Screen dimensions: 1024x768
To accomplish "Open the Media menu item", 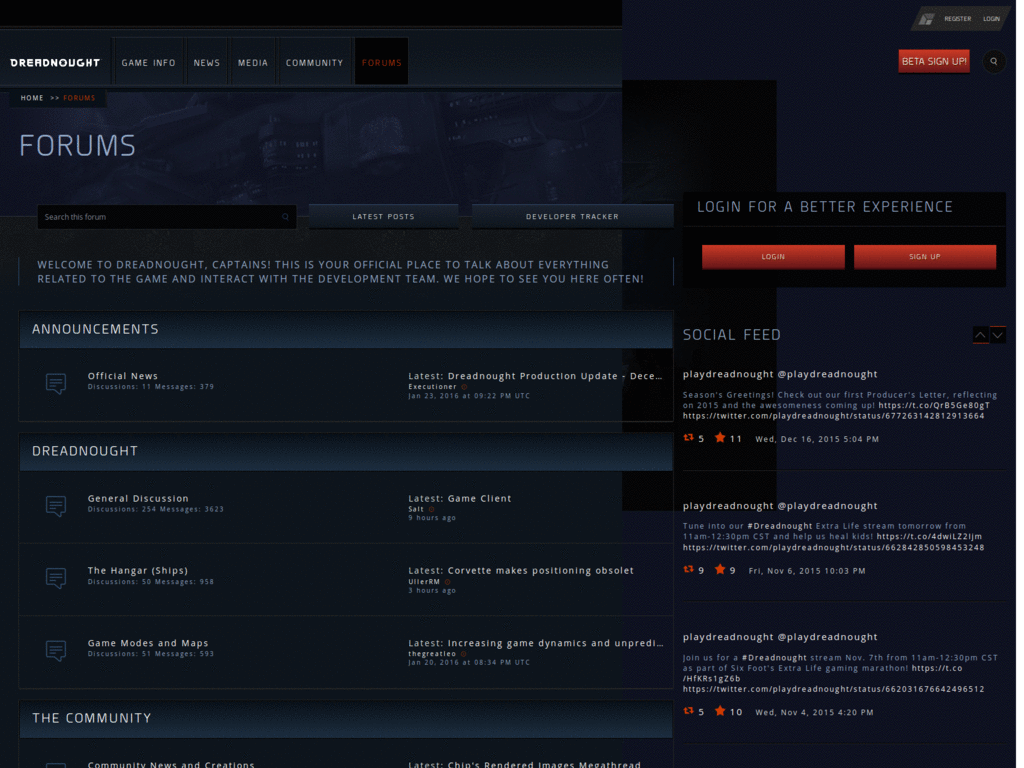I will click(x=253, y=63).
